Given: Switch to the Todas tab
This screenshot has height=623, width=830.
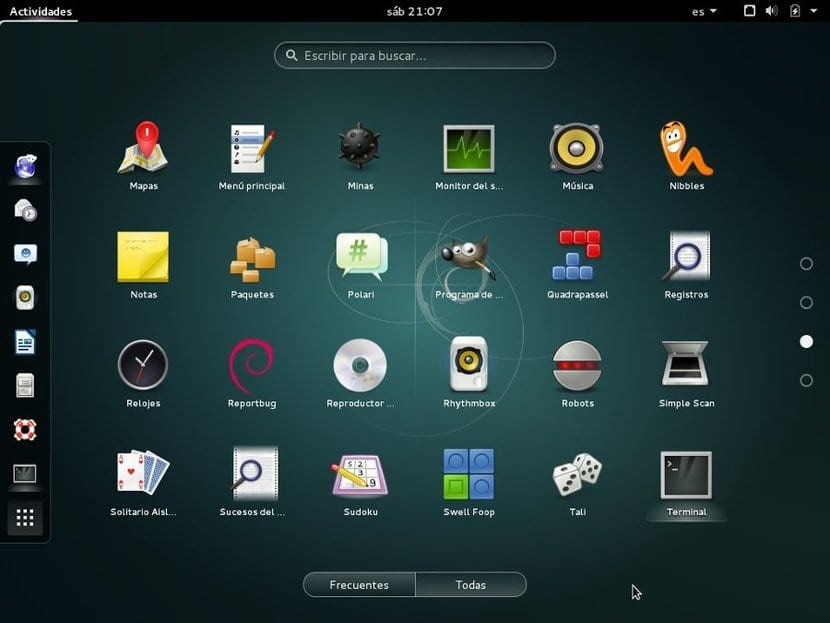Looking at the screenshot, I should 470,585.
